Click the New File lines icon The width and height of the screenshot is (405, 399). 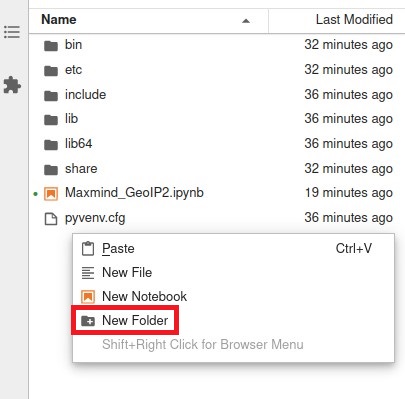click(88, 273)
